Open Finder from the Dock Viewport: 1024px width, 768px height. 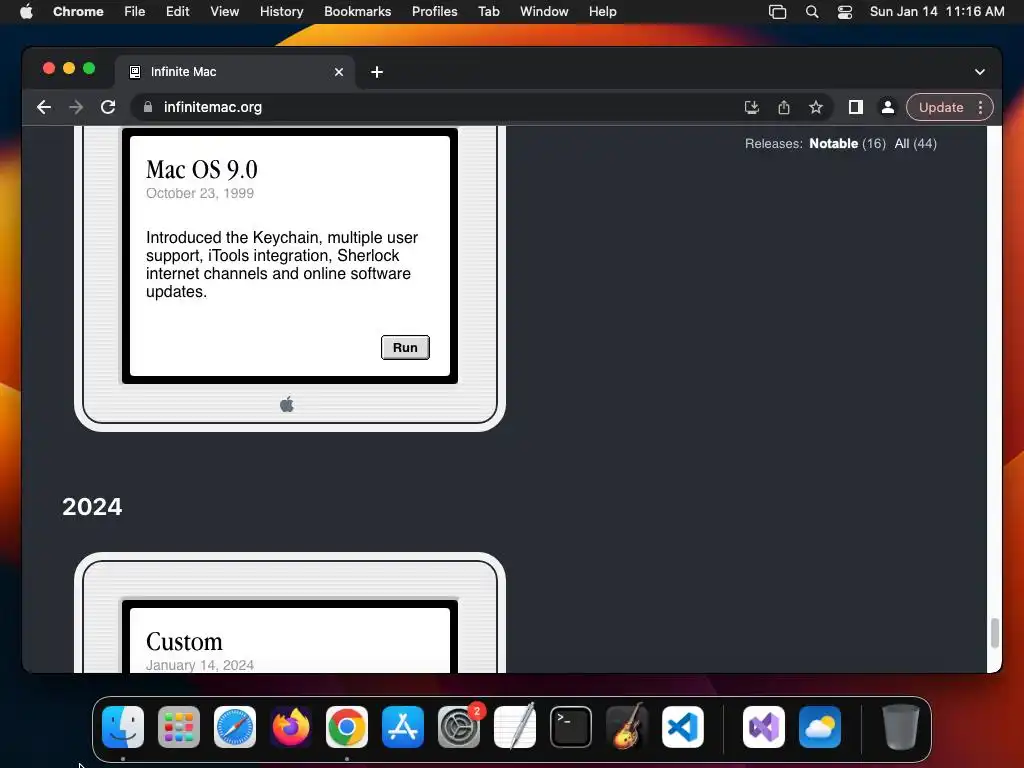coord(123,727)
